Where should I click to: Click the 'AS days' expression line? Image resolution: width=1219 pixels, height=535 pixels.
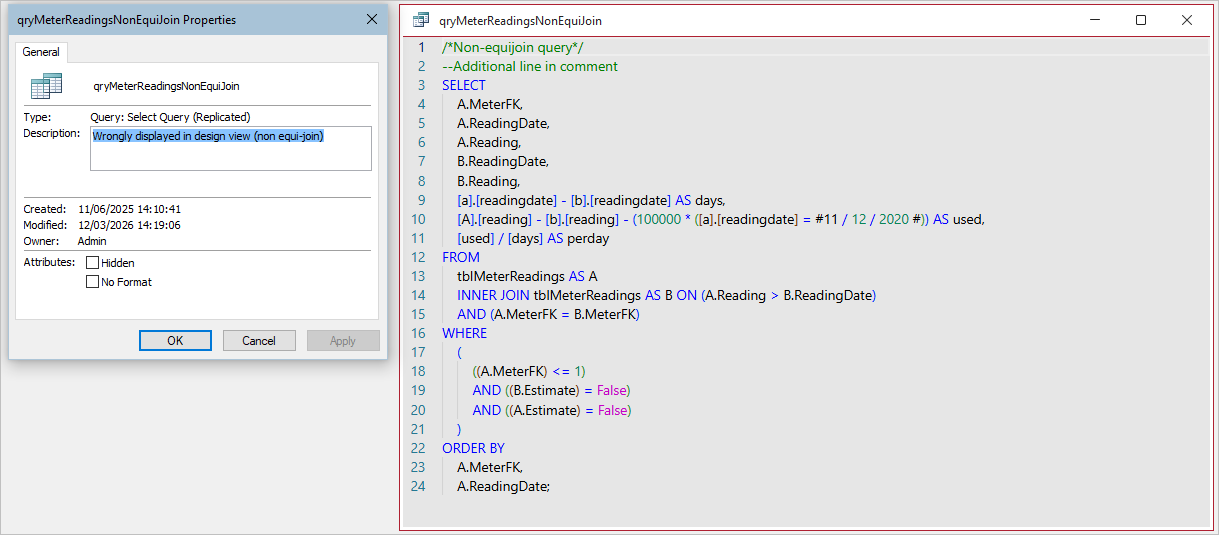(591, 200)
